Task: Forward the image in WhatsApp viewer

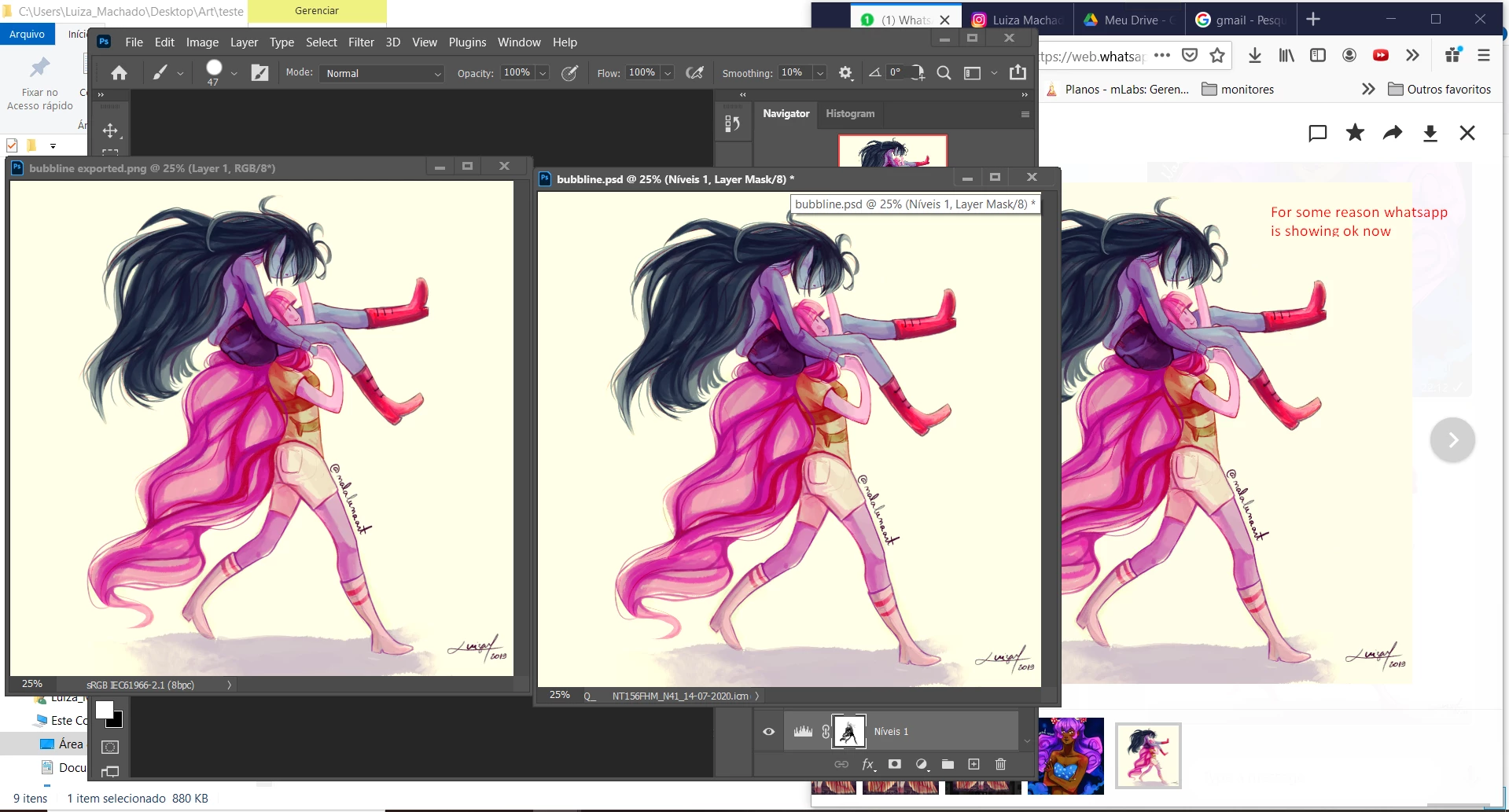Action: tap(1393, 133)
